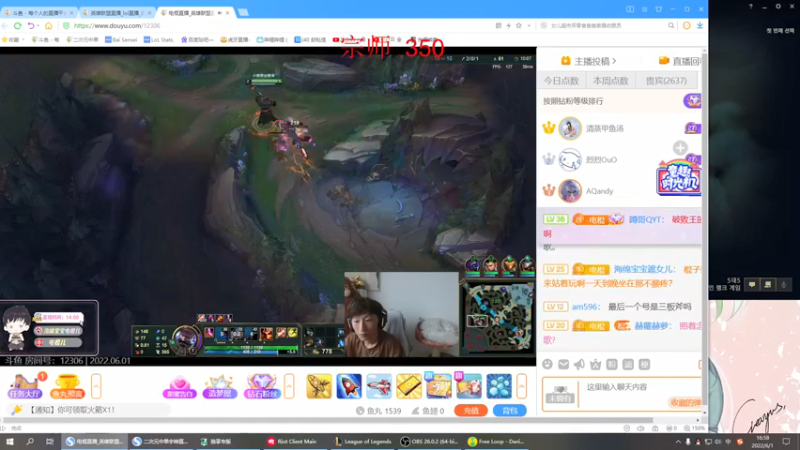Click the envelope message icon in chat toolbar
The image size is (800, 450).
coord(563,364)
